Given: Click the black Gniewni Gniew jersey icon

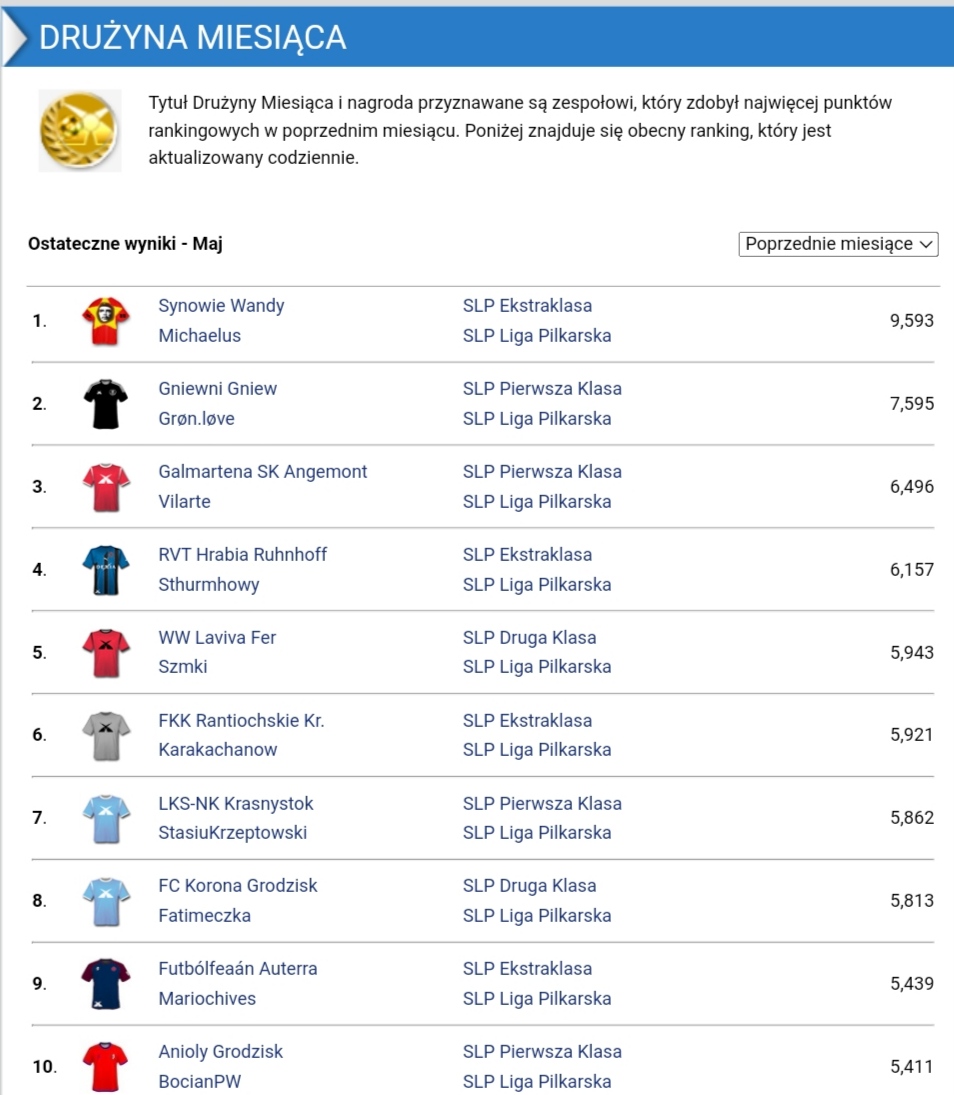Looking at the screenshot, I should click(105, 404).
